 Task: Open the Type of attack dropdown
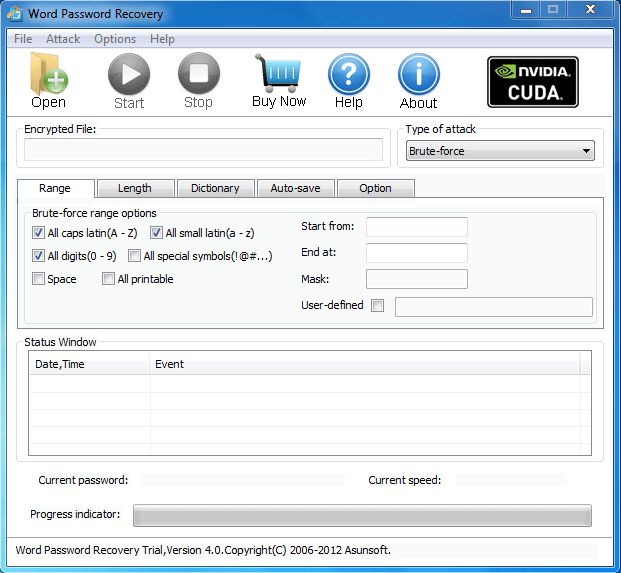click(x=500, y=151)
